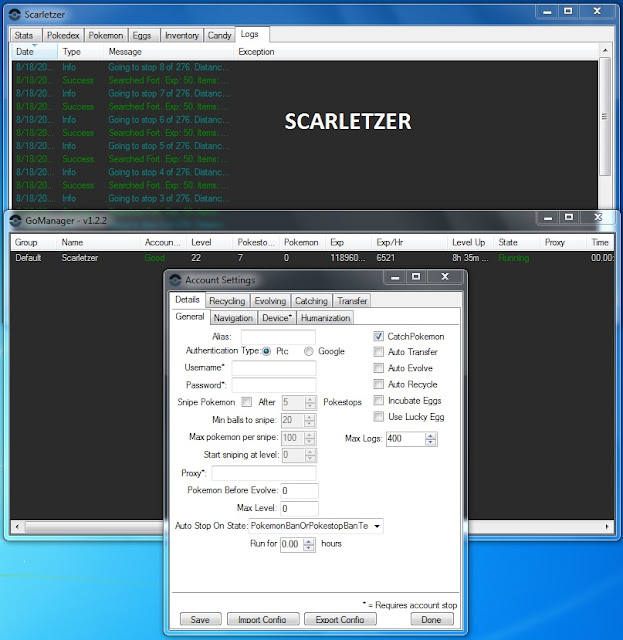Screen dimensions: 623x640
Task: Click the Password input field
Action: (274, 385)
